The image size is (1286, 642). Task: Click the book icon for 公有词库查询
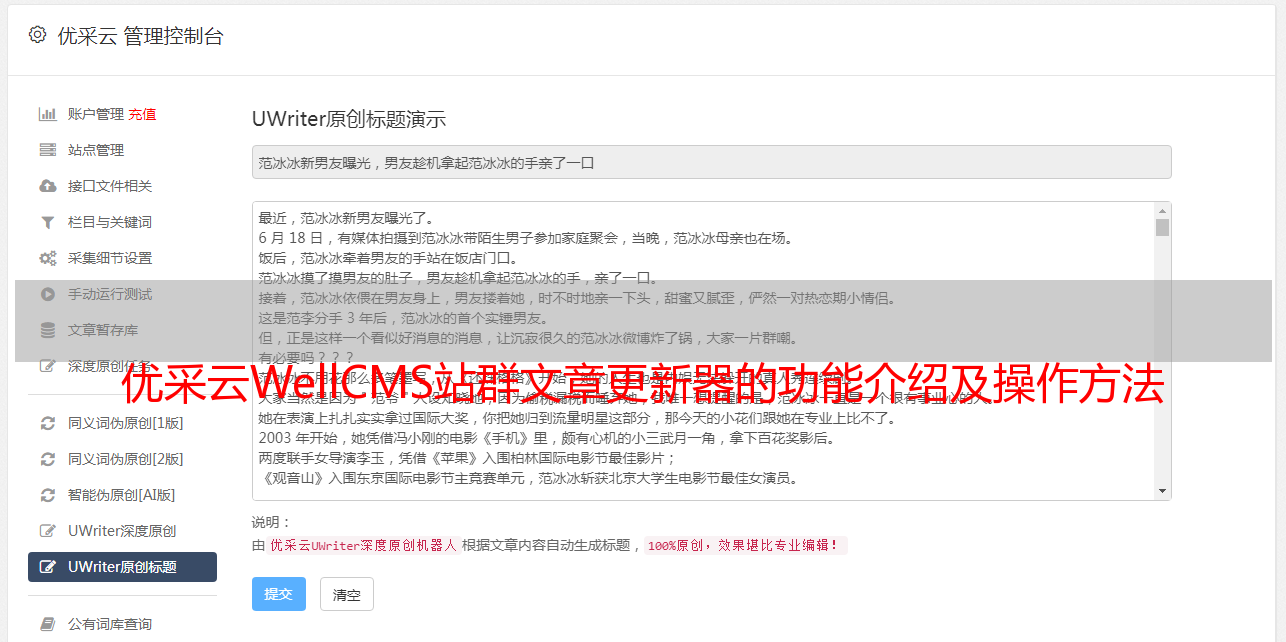[x=47, y=624]
